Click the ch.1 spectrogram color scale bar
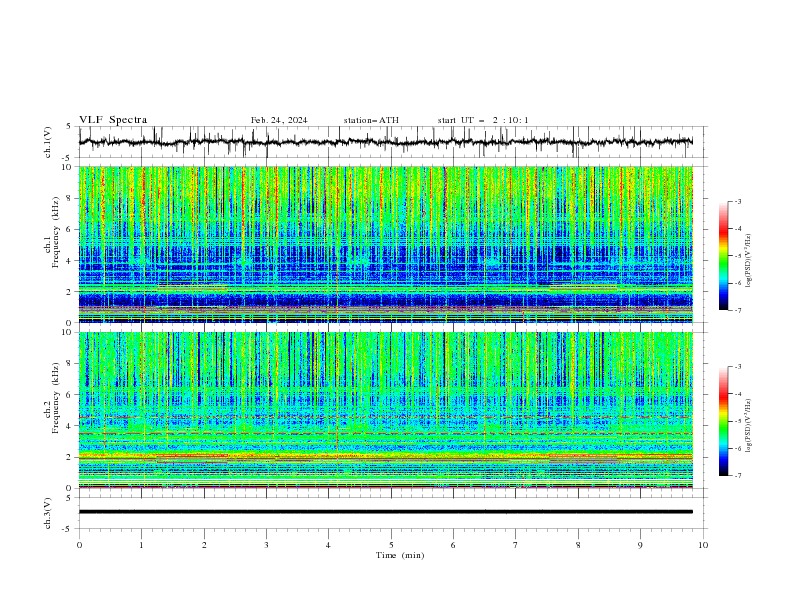 coord(723,255)
